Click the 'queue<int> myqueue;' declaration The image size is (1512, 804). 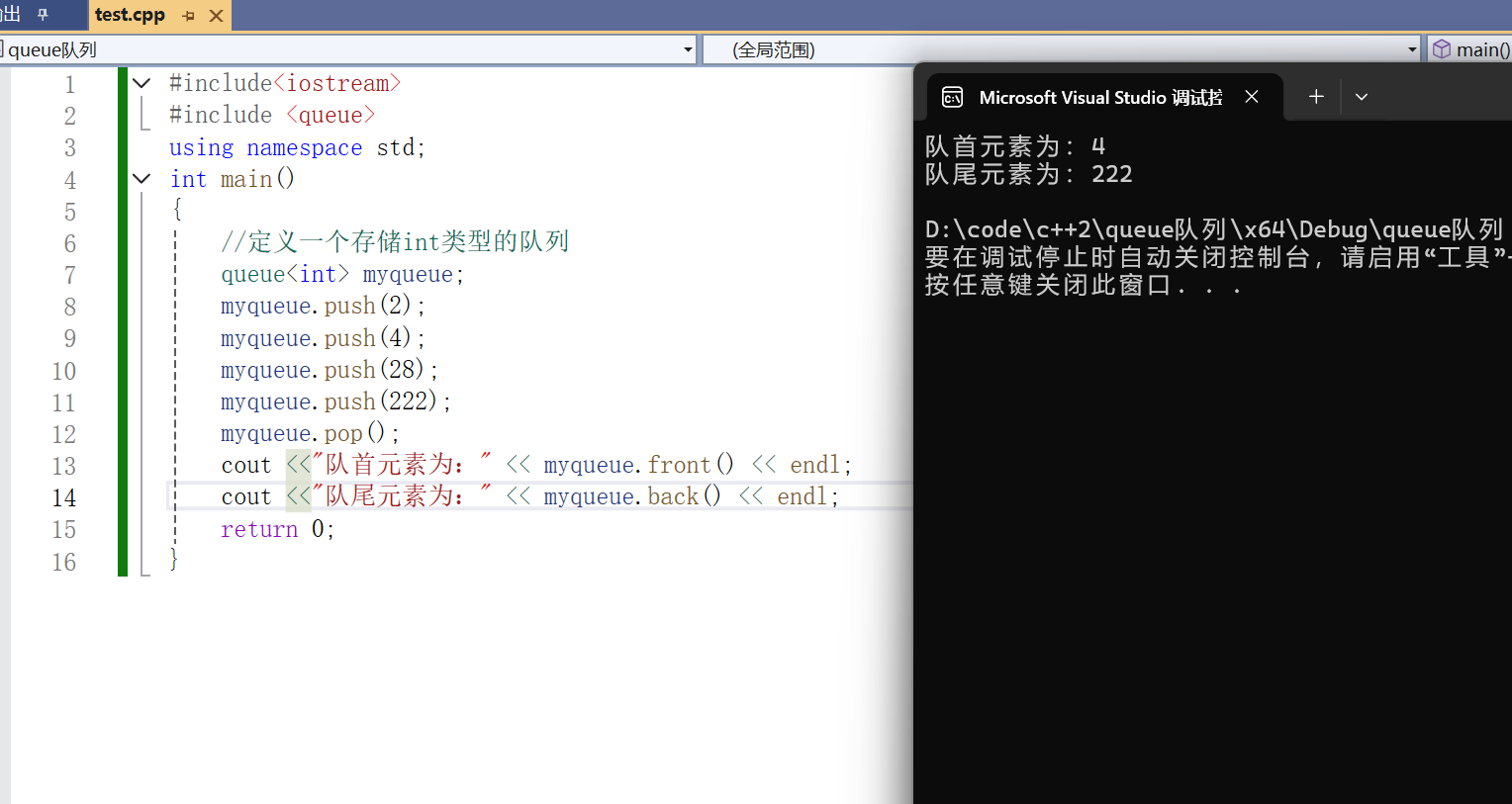[342, 274]
